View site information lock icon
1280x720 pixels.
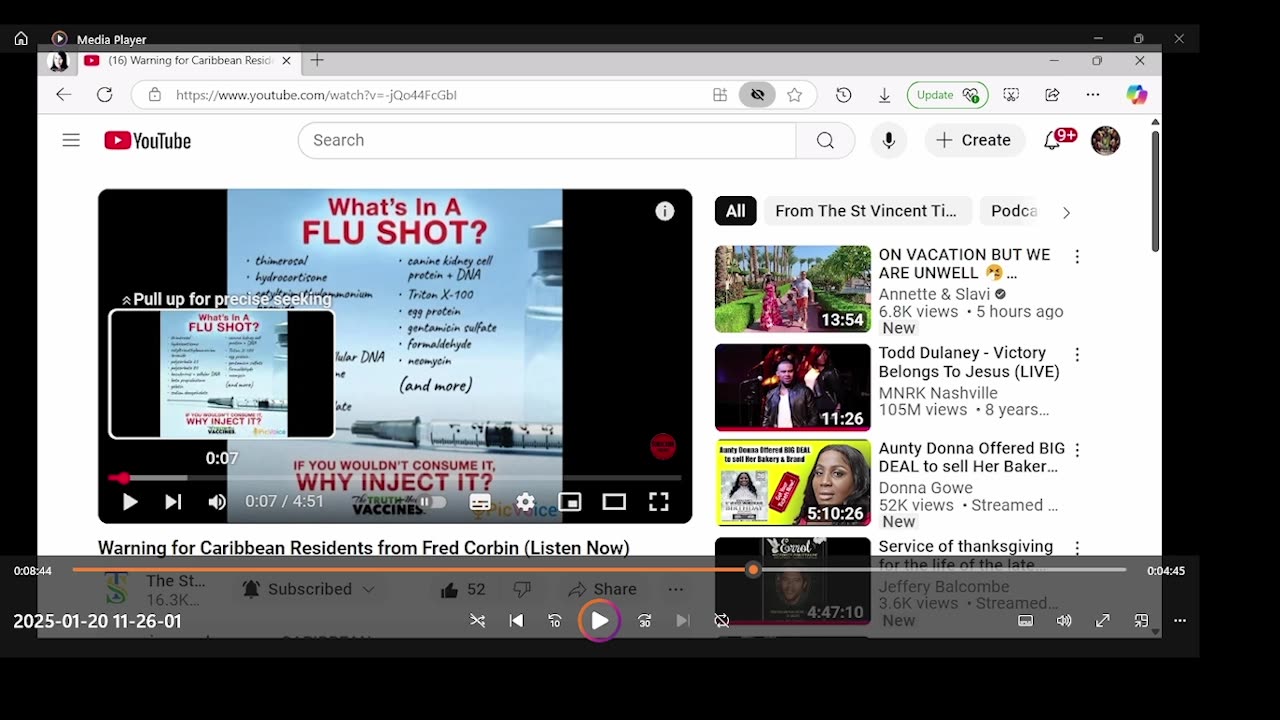point(154,95)
